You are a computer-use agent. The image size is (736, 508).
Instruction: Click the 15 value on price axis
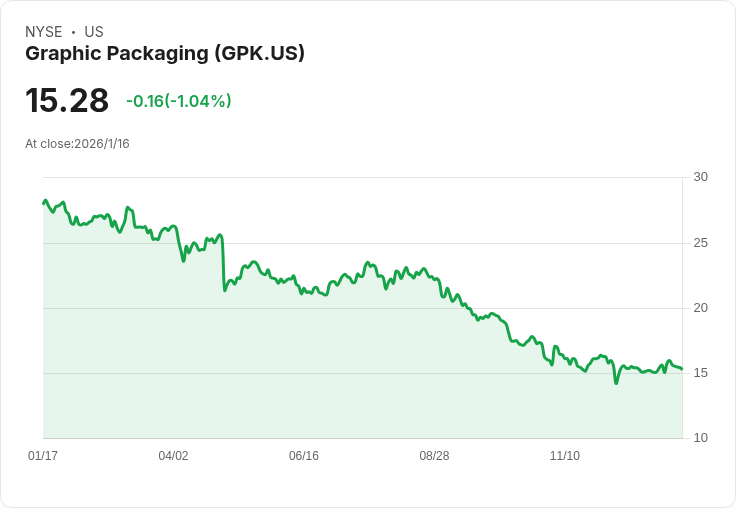pyautogui.click(x=700, y=373)
